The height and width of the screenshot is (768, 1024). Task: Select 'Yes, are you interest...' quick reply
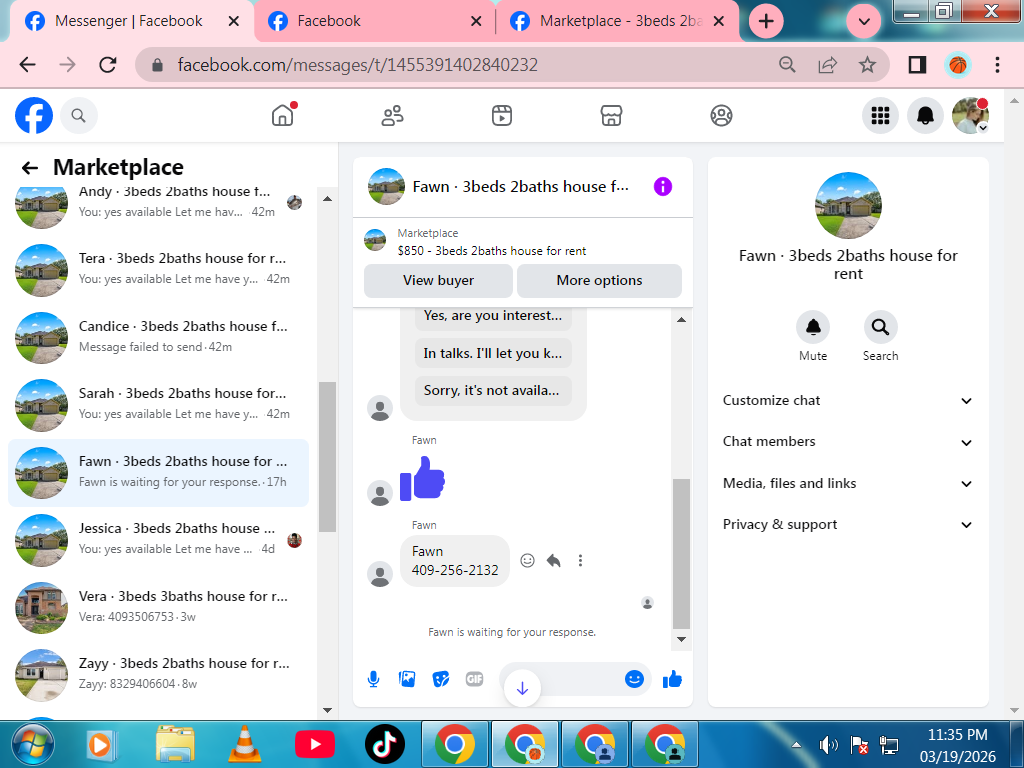(x=493, y=316)
